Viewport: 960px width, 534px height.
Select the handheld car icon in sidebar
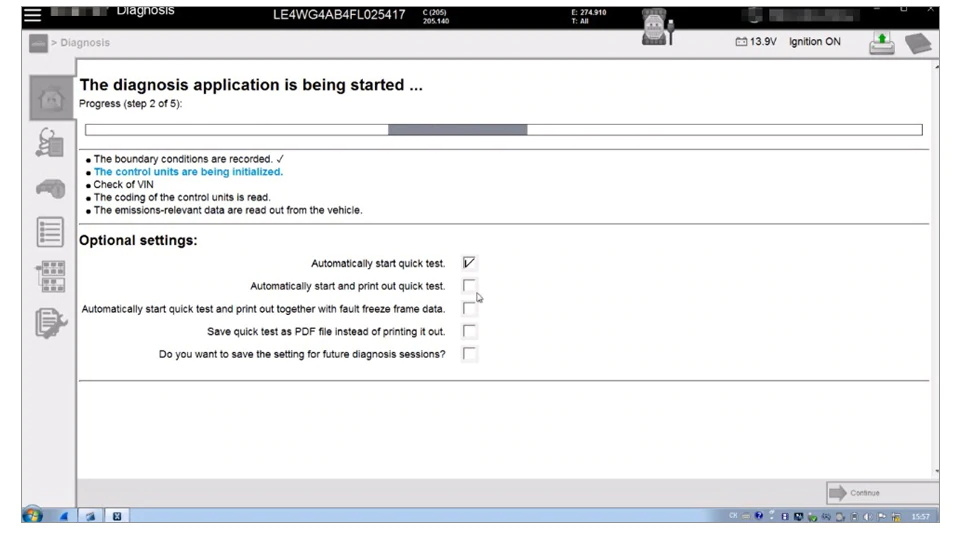(x=50, y=188)
